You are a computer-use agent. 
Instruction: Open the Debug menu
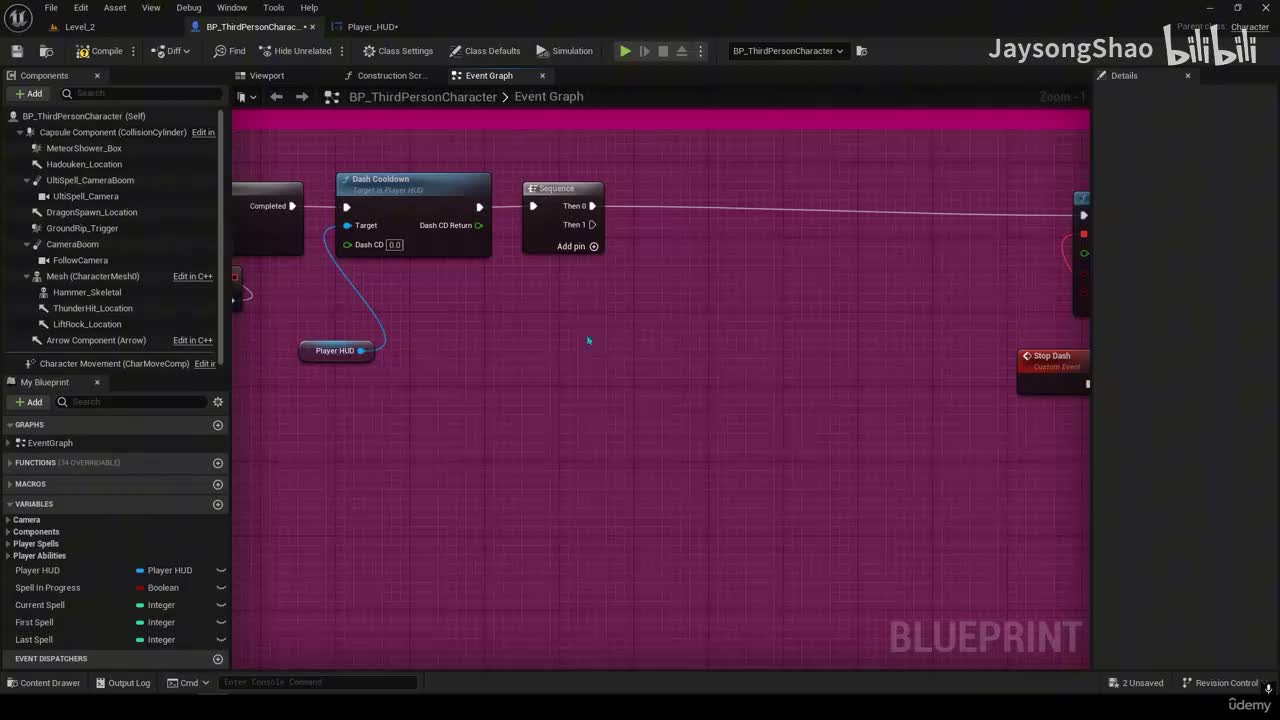pyautogui.click(x=188, y=8)
